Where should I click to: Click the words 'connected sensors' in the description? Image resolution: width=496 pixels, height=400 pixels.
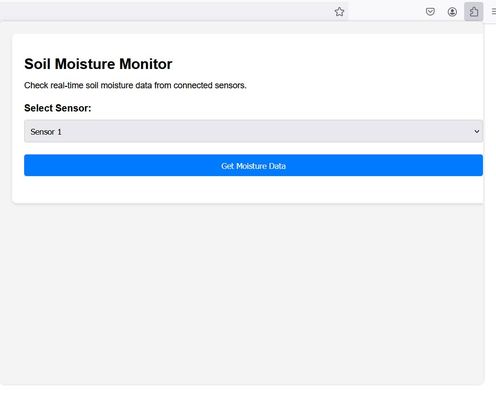210,85
